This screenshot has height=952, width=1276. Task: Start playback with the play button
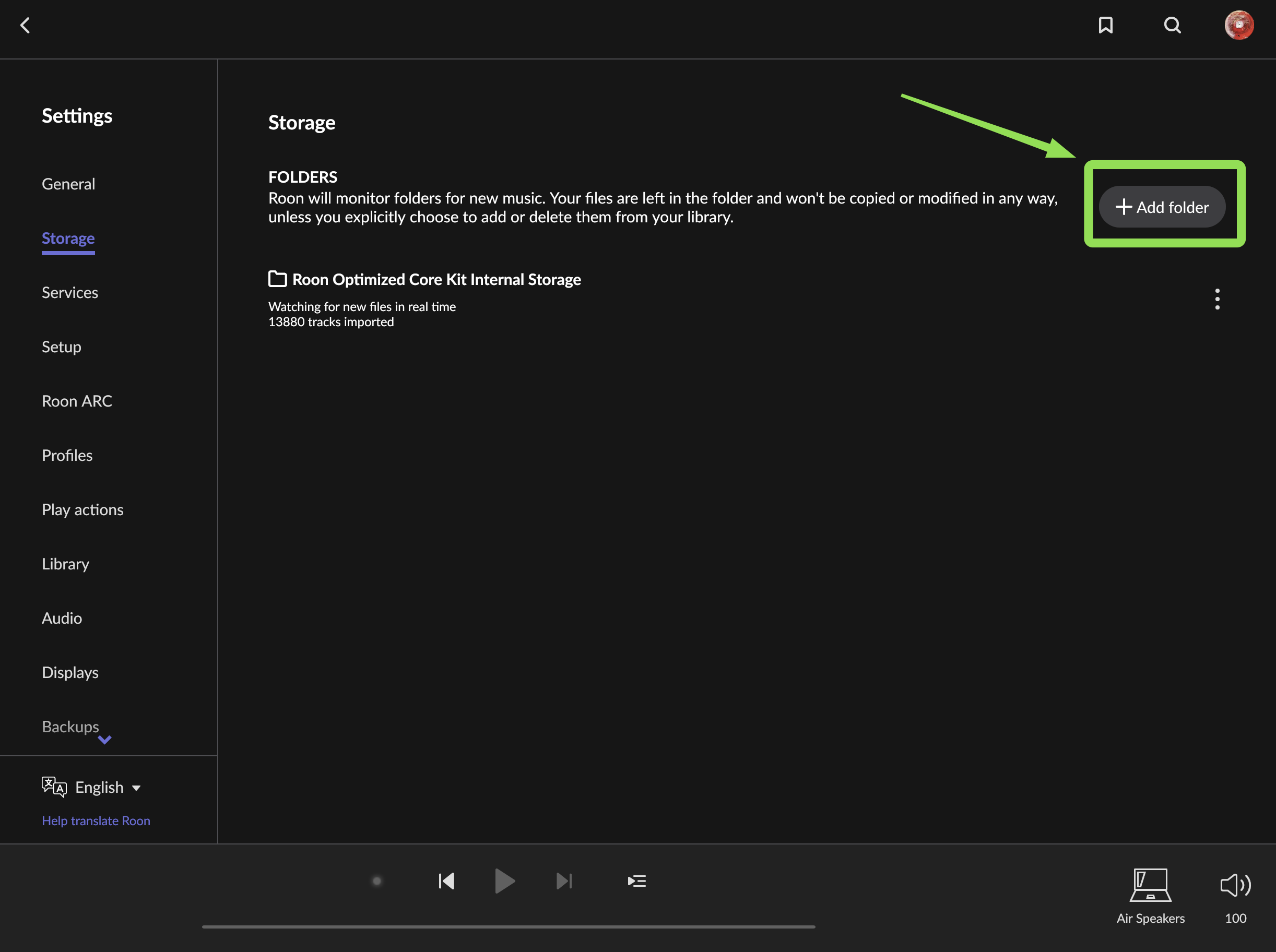pos(505,881)
